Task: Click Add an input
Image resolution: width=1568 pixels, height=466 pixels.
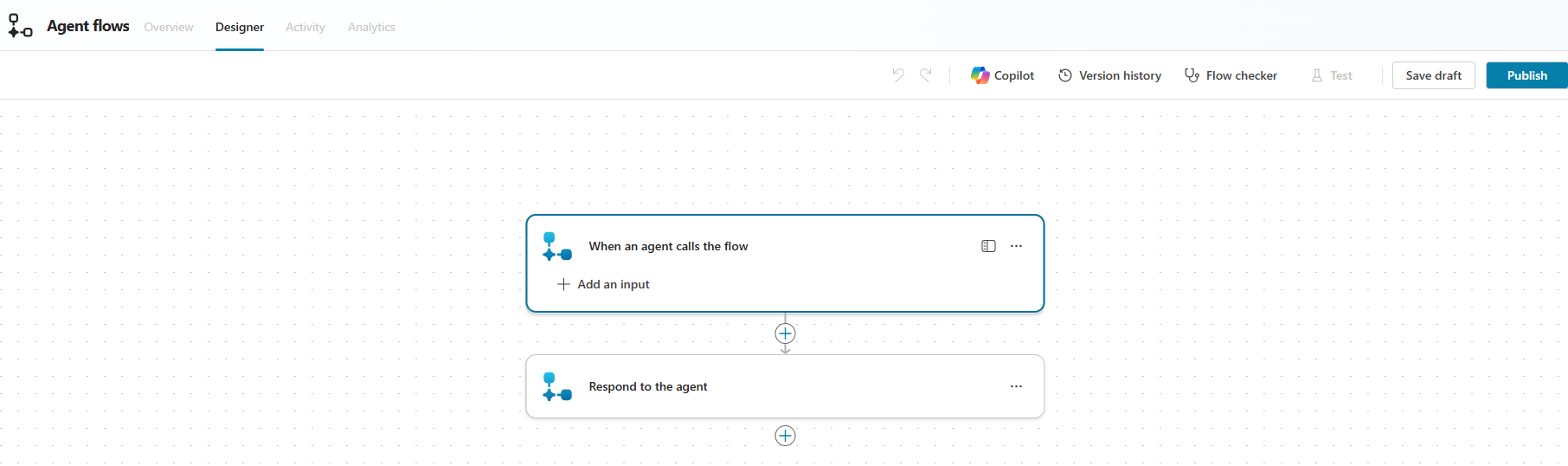Action: point(604,284)
